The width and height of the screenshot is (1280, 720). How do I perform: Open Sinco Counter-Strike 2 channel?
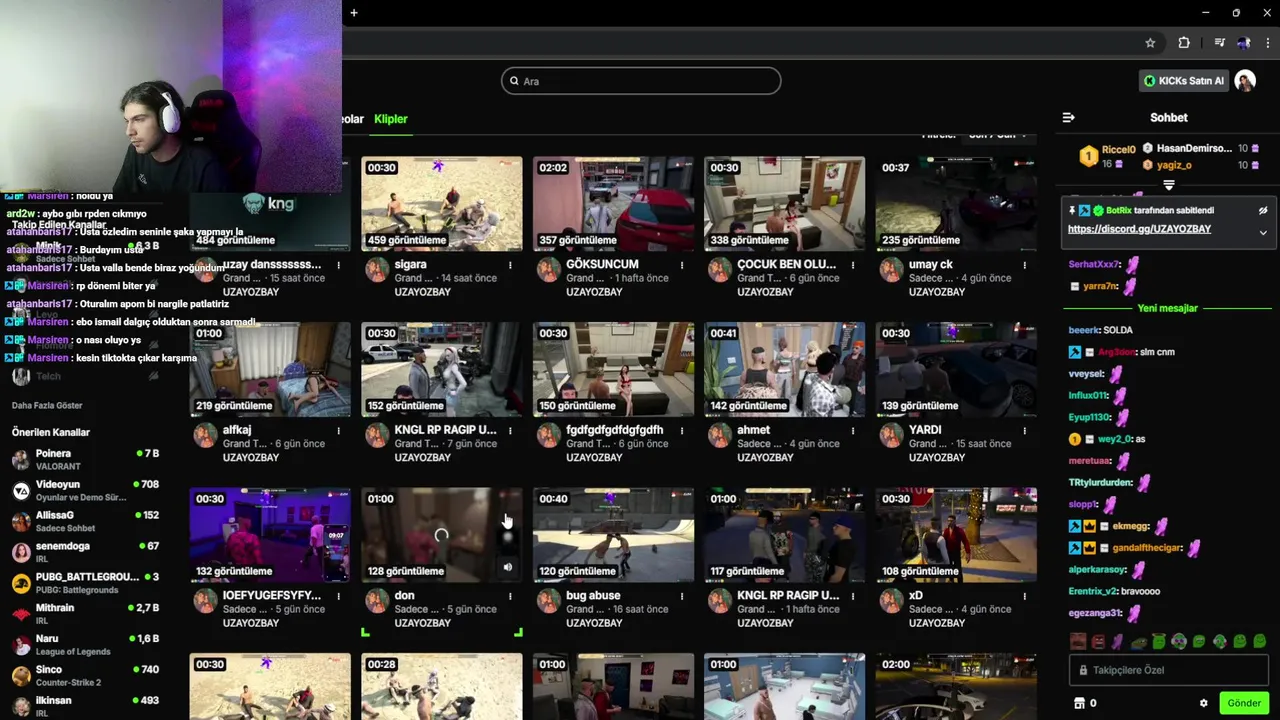[85, 676]
